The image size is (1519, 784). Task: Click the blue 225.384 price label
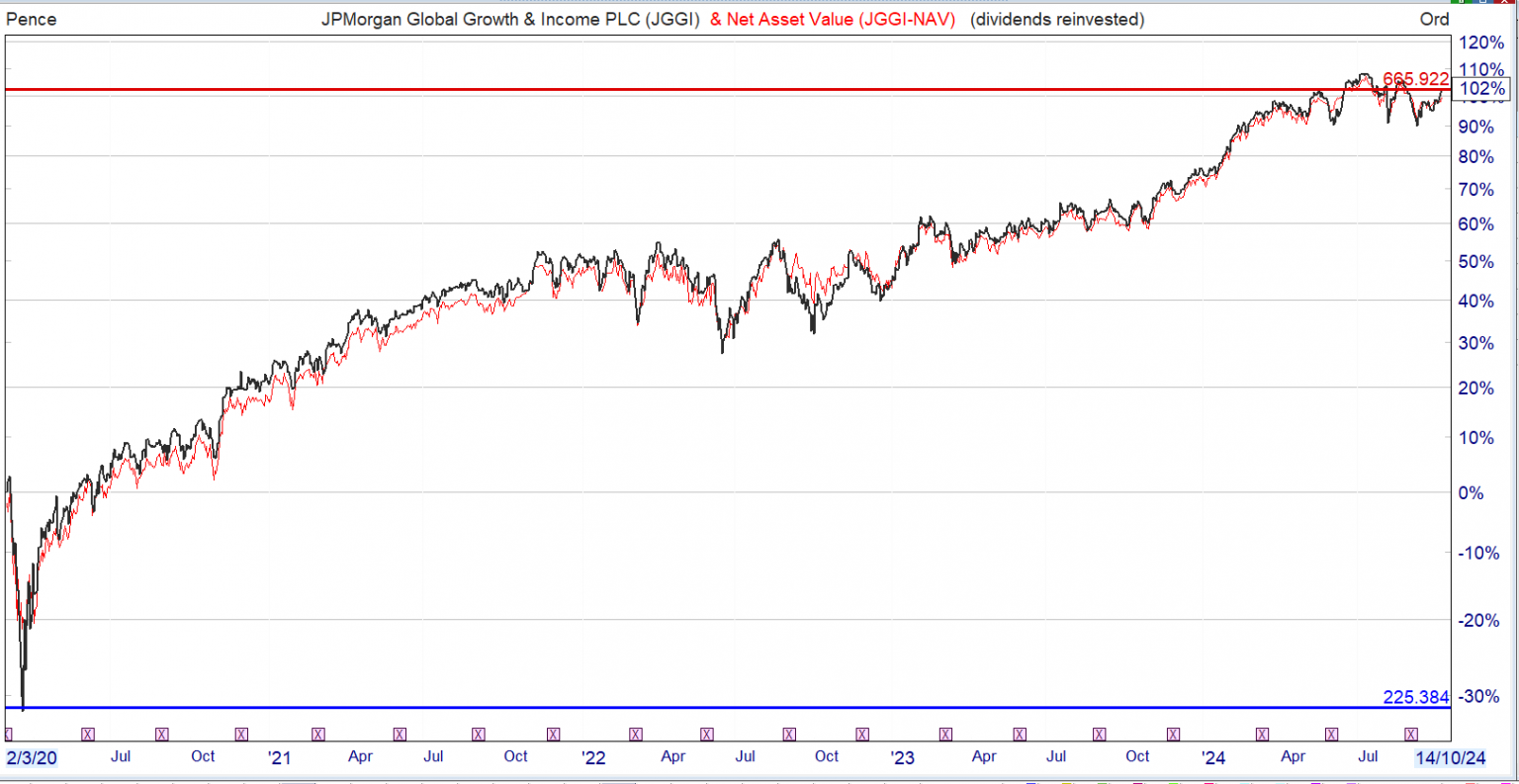click(1414, 697)
